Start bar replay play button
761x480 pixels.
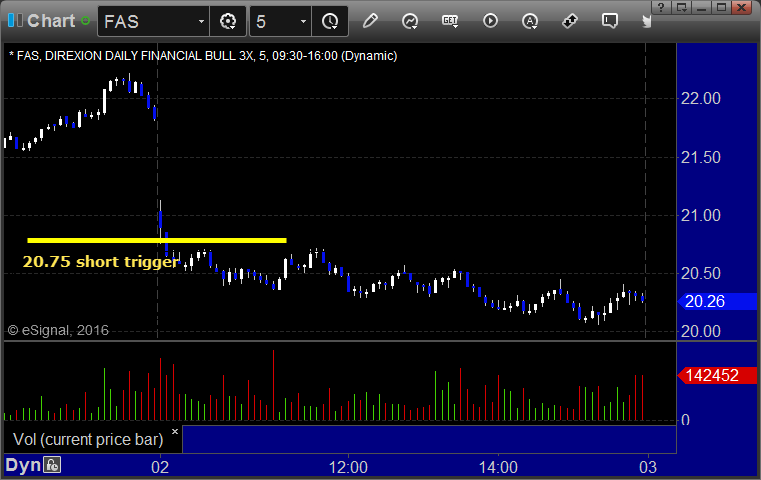pyautogui.click(x=490, y=21)
